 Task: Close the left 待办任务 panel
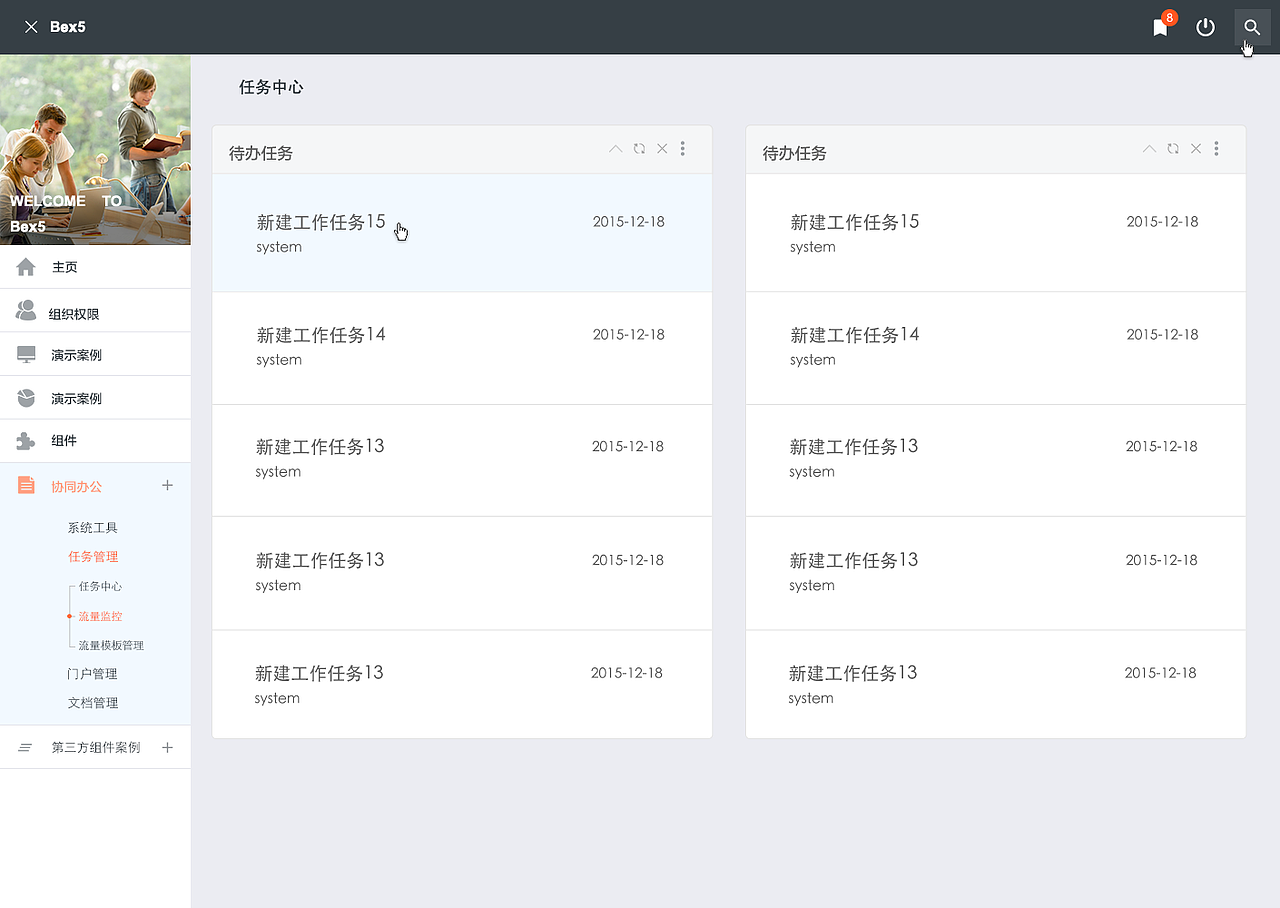662,148
